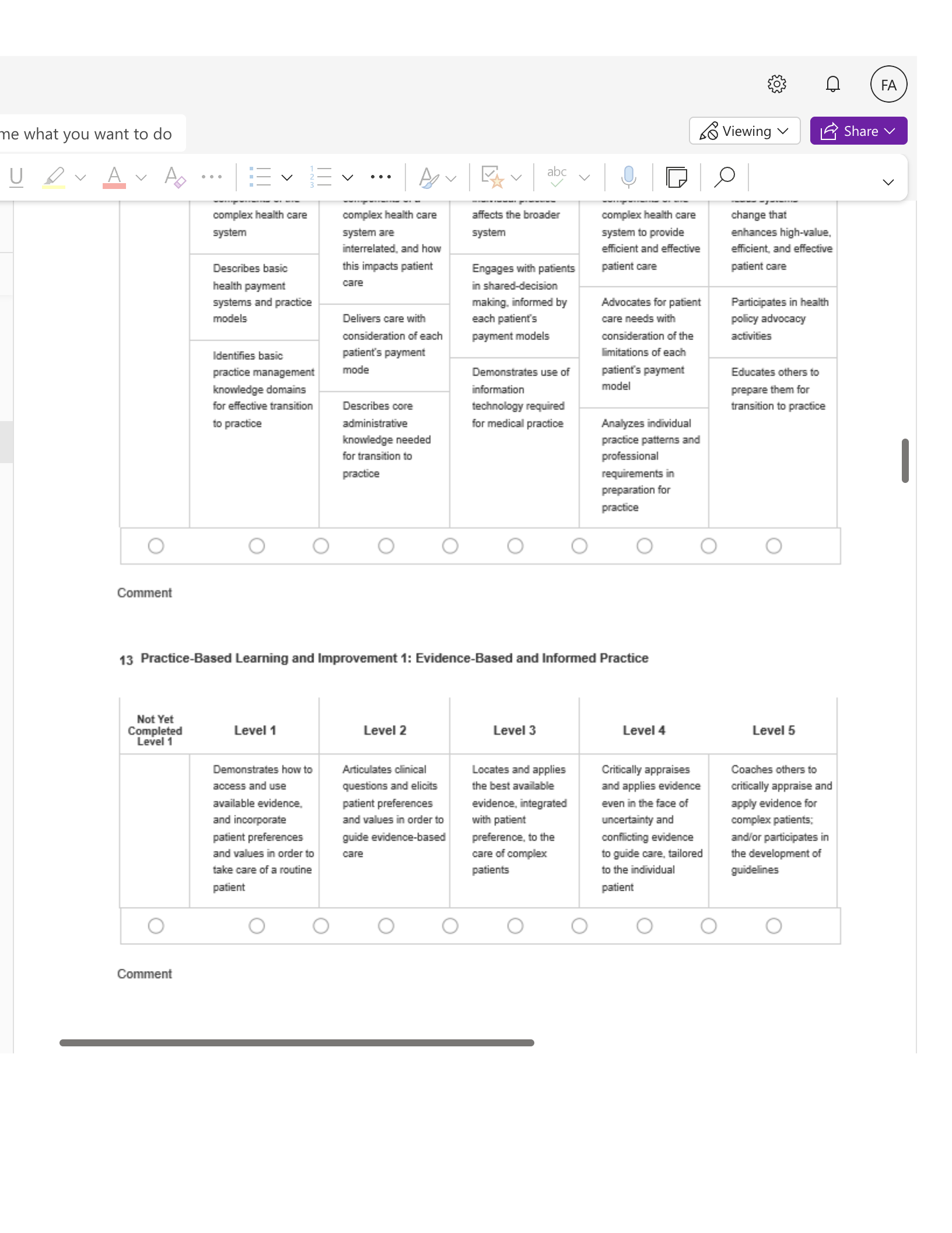Apply the yellow highlighter tool

point(54,177)
